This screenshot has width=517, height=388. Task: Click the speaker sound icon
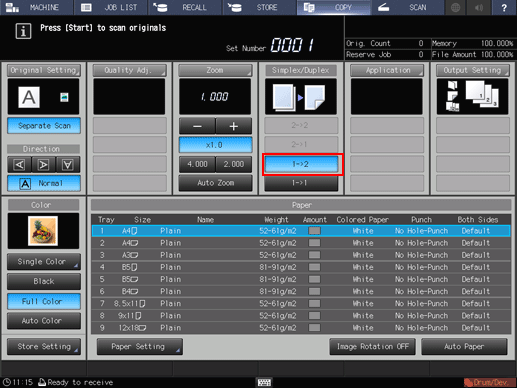coord(479,7)
